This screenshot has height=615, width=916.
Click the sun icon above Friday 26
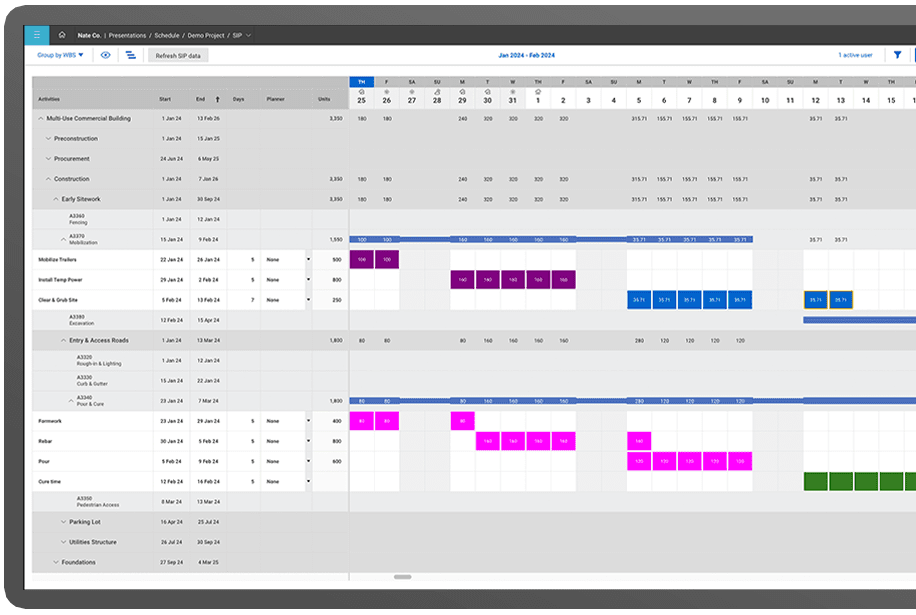(x=386, y=91)
